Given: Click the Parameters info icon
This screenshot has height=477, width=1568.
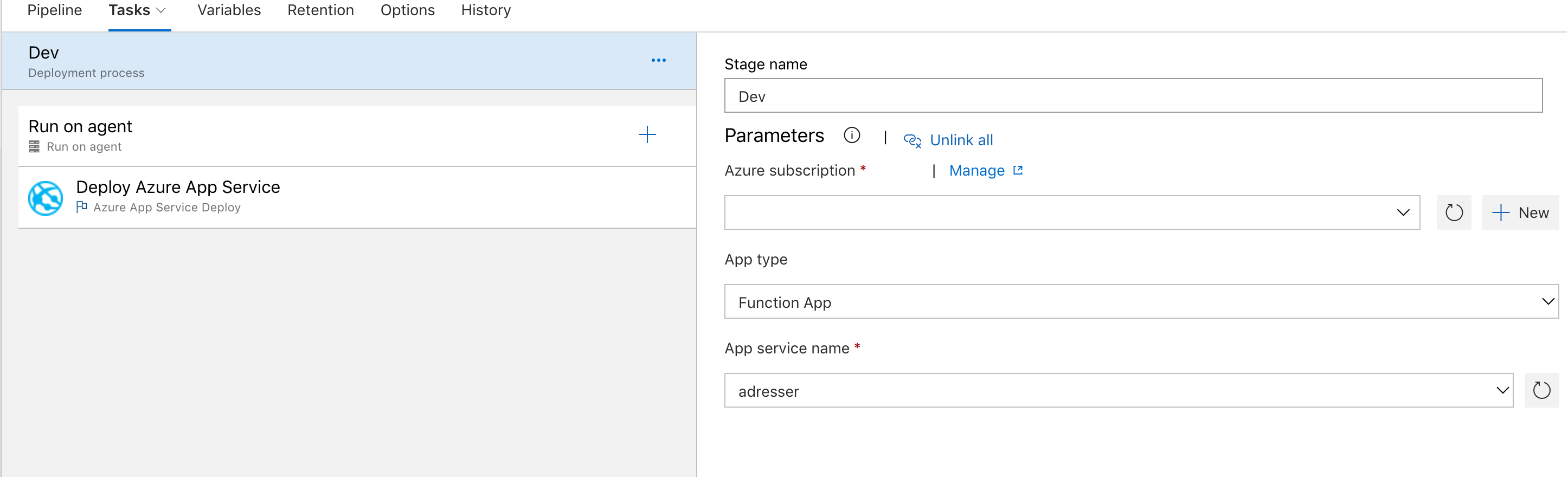Looking at the screenshot, I should pos(852,135).
